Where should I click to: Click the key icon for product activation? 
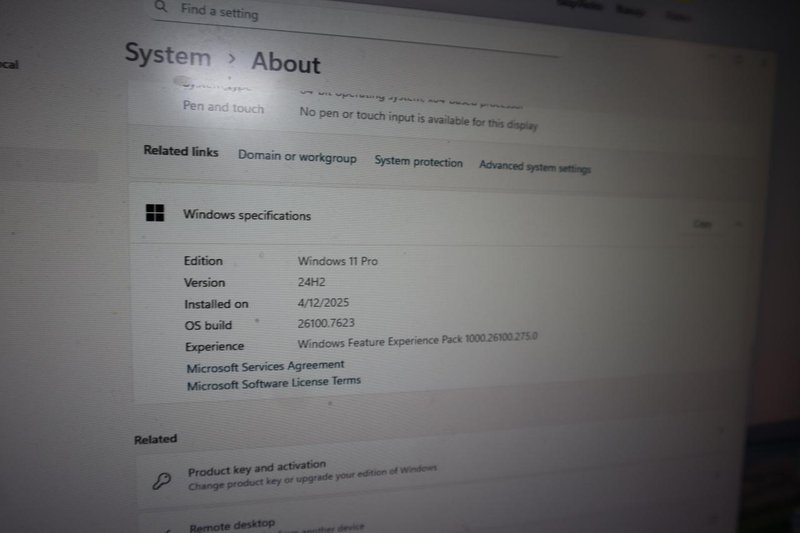[162, 480]
